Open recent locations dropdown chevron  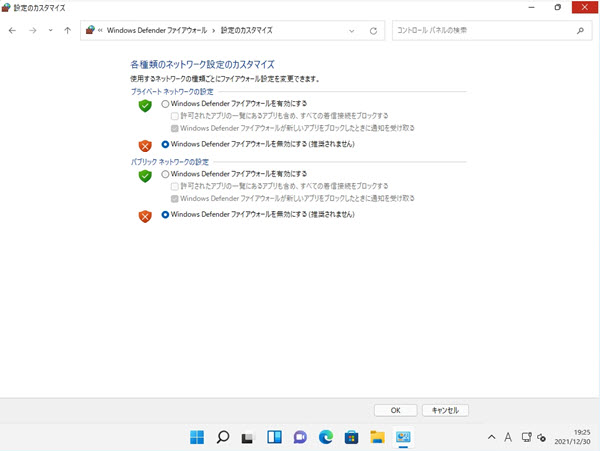pyautogui.click(x=51, y=31)
